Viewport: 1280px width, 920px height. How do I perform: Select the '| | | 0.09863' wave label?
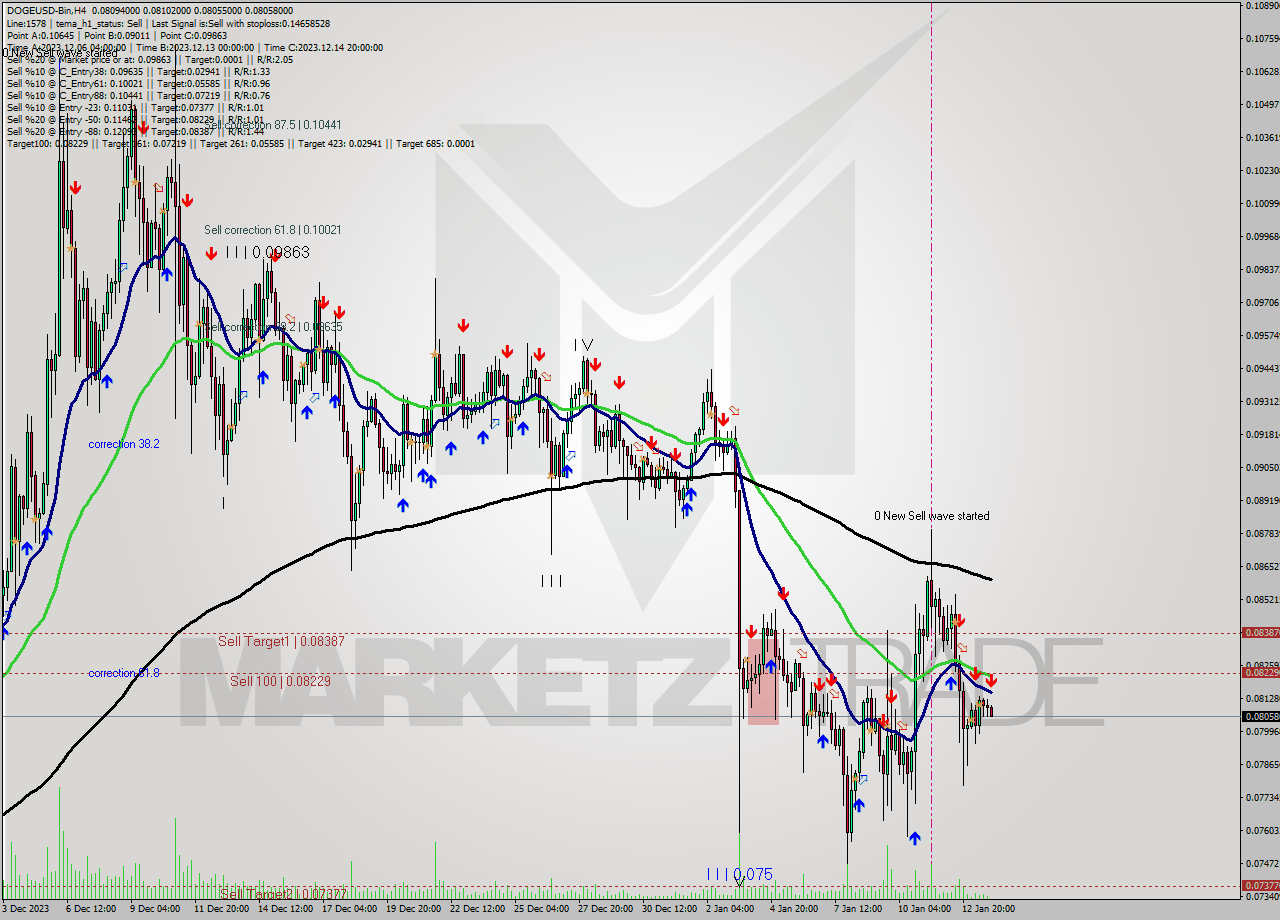pyautogui.click(x=267, y=253)
